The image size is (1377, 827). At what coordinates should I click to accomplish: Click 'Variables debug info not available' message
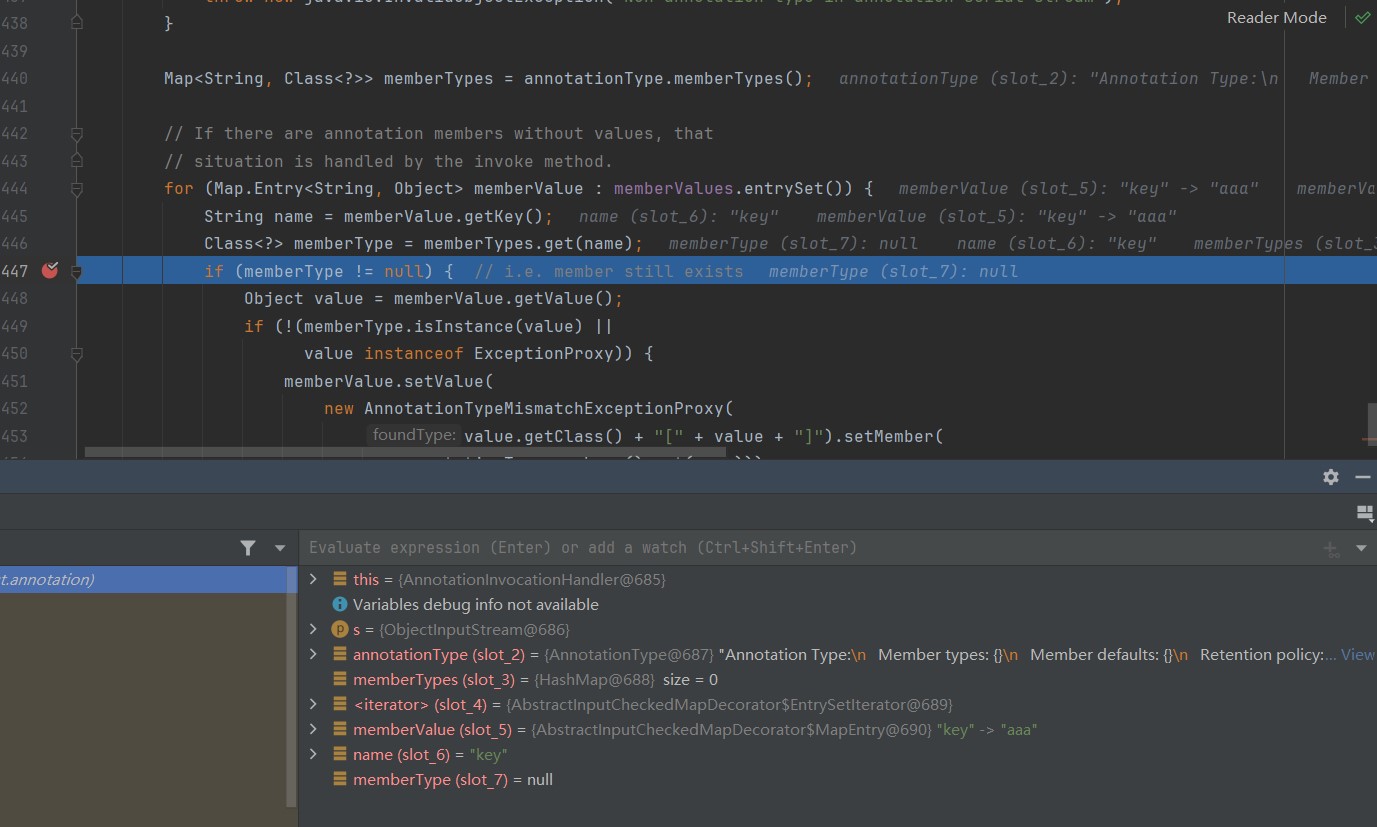(476, 604)
